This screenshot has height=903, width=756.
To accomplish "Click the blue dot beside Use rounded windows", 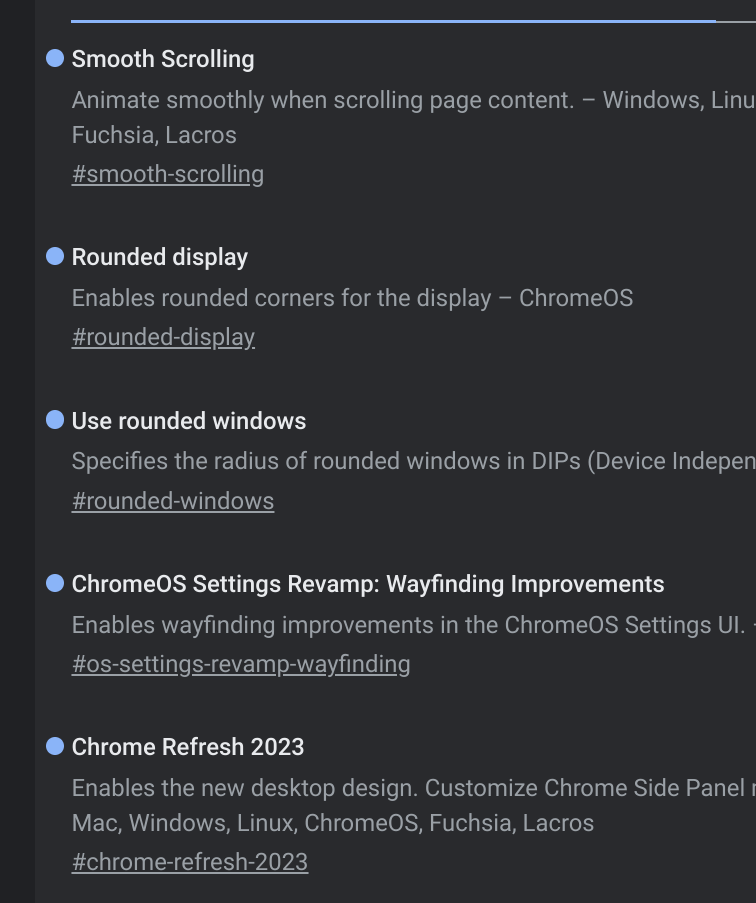I will [55, 420].
